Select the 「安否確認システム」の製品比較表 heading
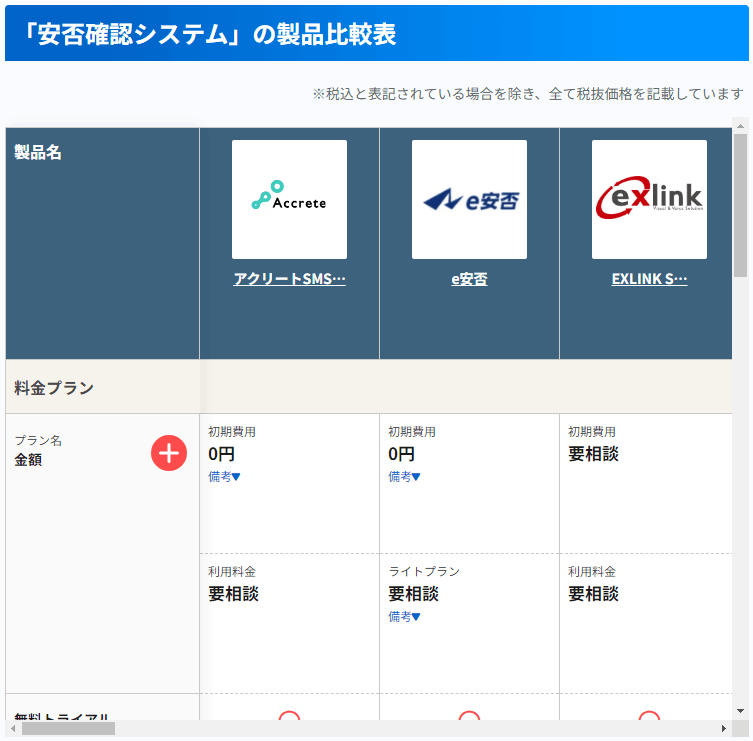 [x=210, y=34]
